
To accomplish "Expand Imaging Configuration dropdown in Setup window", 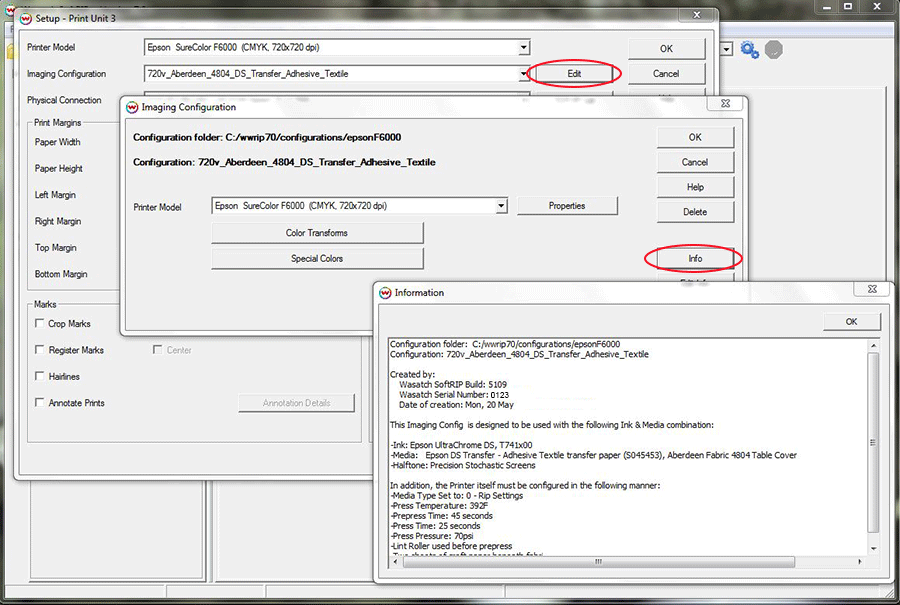I will pos(523,73).
